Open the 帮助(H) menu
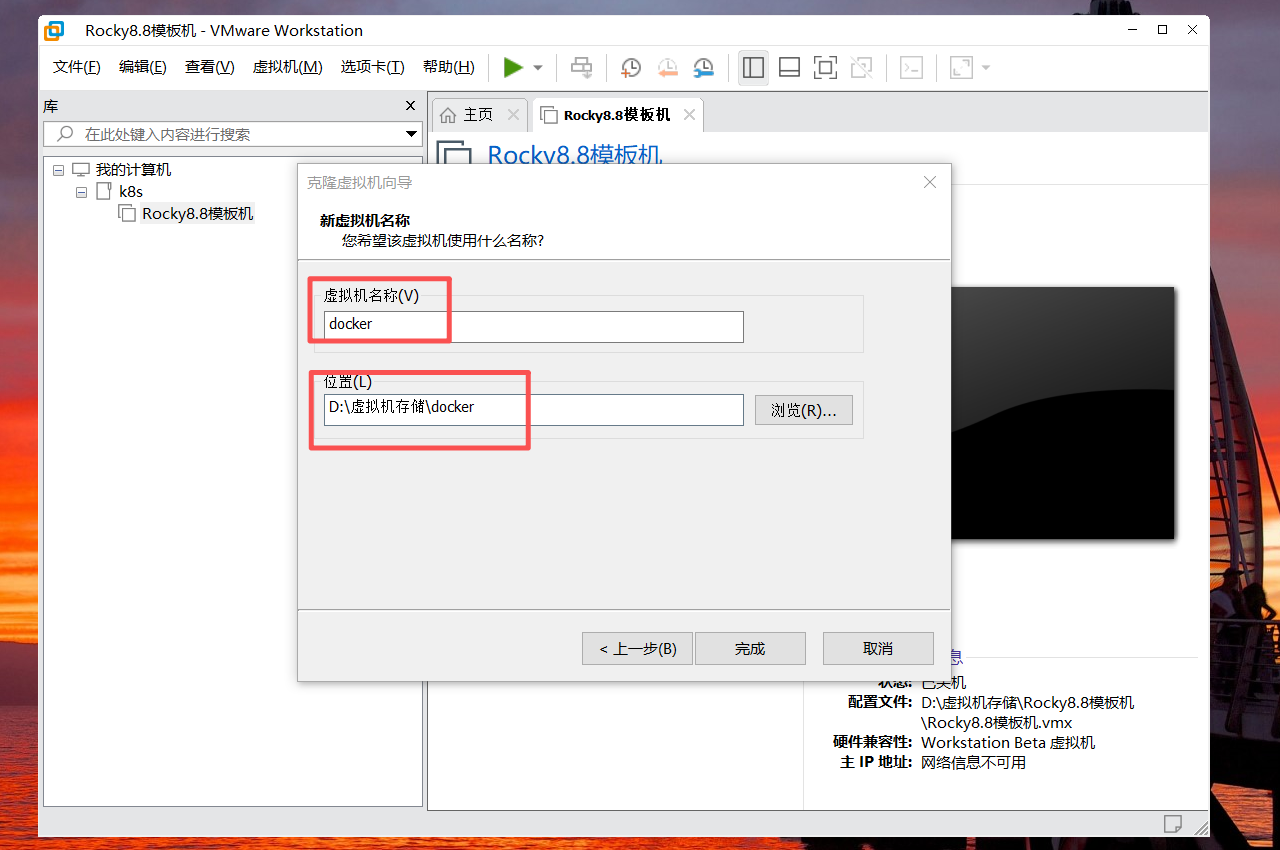1280x850 pixels. pos(449,67)
